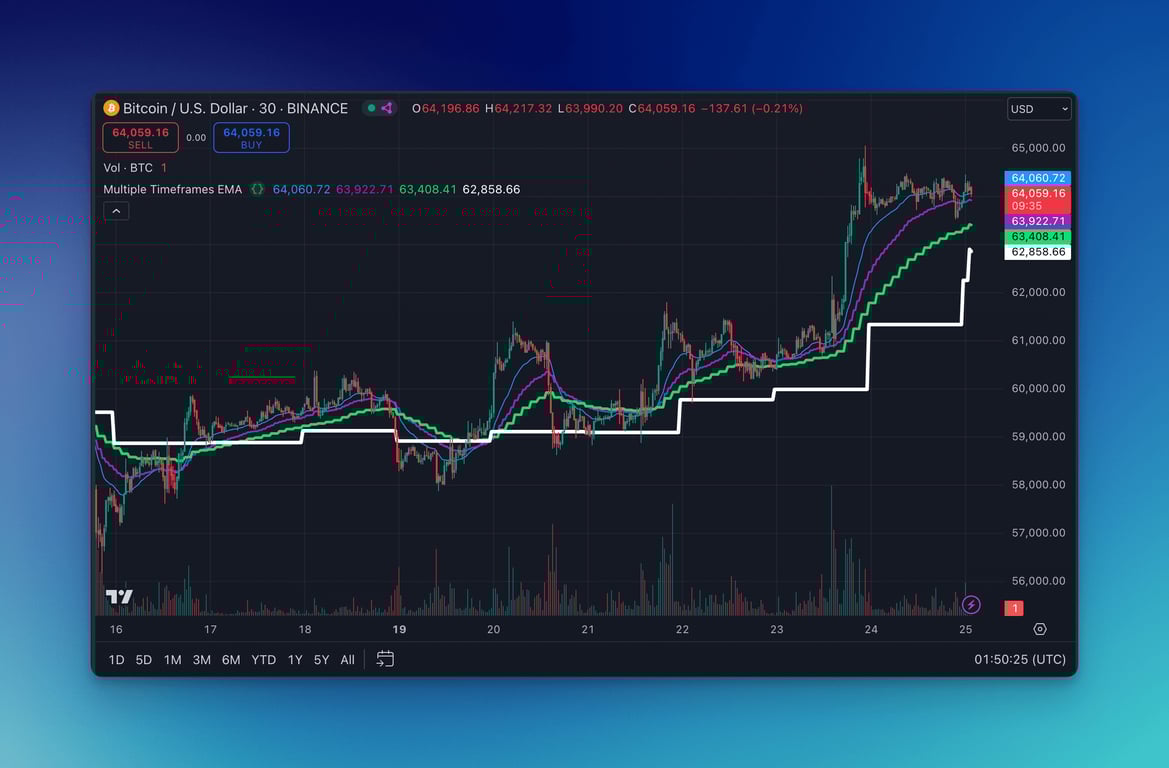Open timezone menu at 01:50:25 (UTC)

(1019, 659)
